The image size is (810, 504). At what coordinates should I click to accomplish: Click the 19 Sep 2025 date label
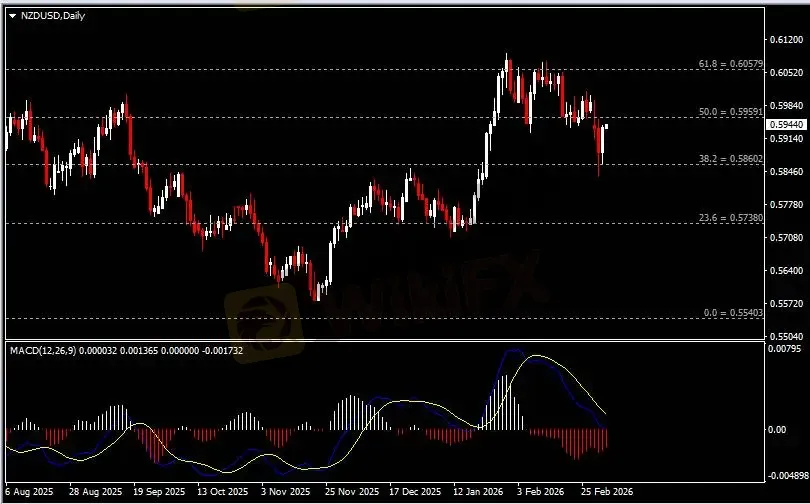click(x=159, y=492)
